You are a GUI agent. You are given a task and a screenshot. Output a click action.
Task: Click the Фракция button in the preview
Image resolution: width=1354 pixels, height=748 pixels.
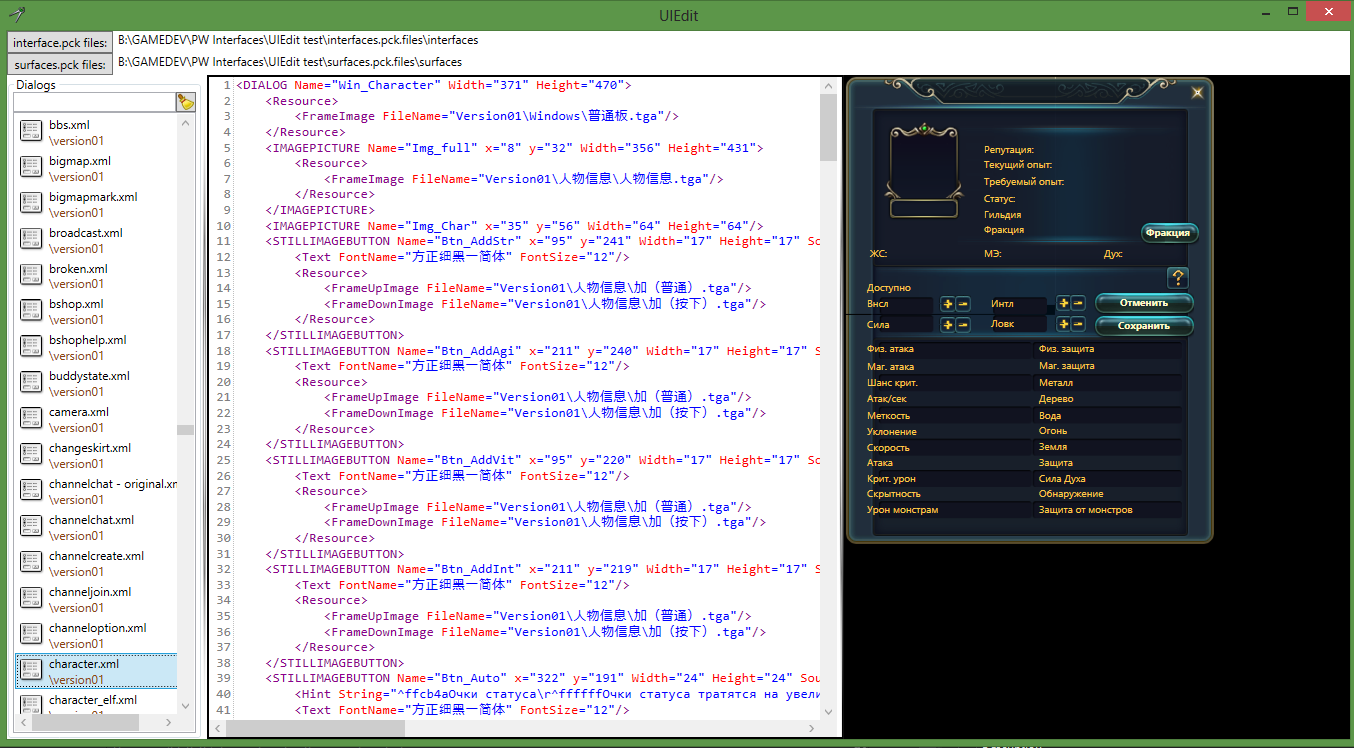click(x=1168, y=233)
